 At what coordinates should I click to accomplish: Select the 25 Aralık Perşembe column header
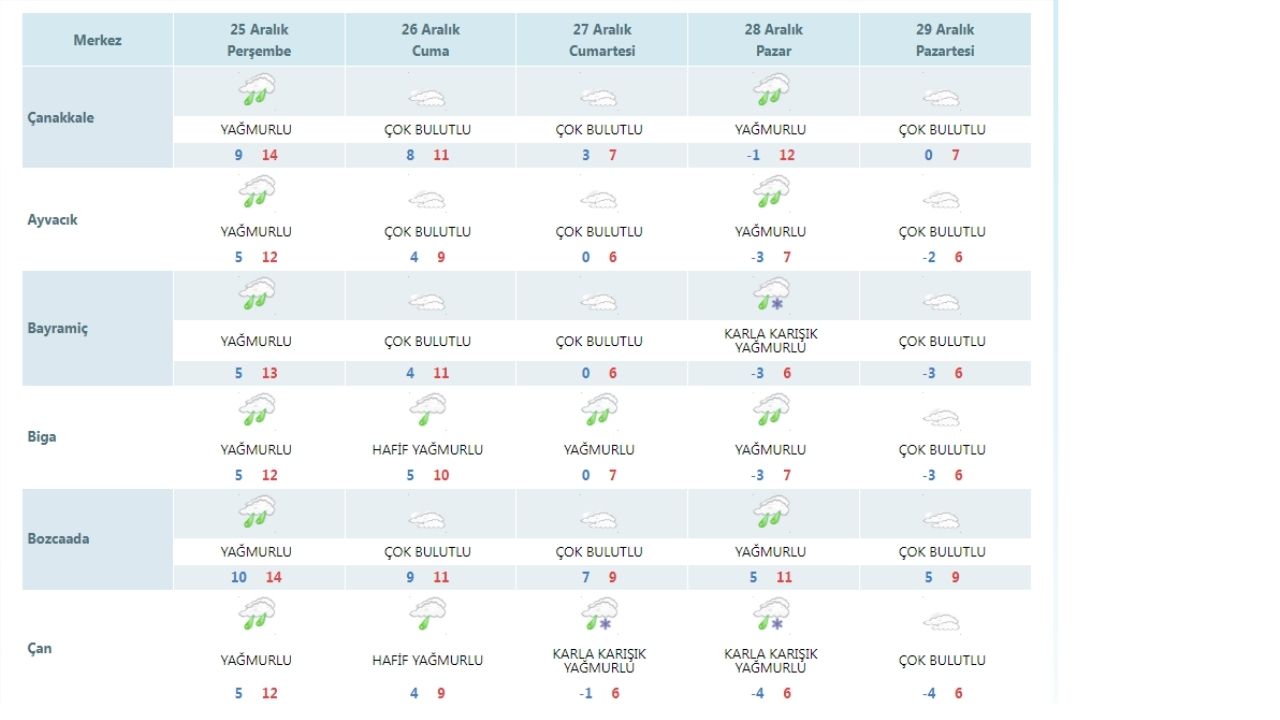coord(259,40)
